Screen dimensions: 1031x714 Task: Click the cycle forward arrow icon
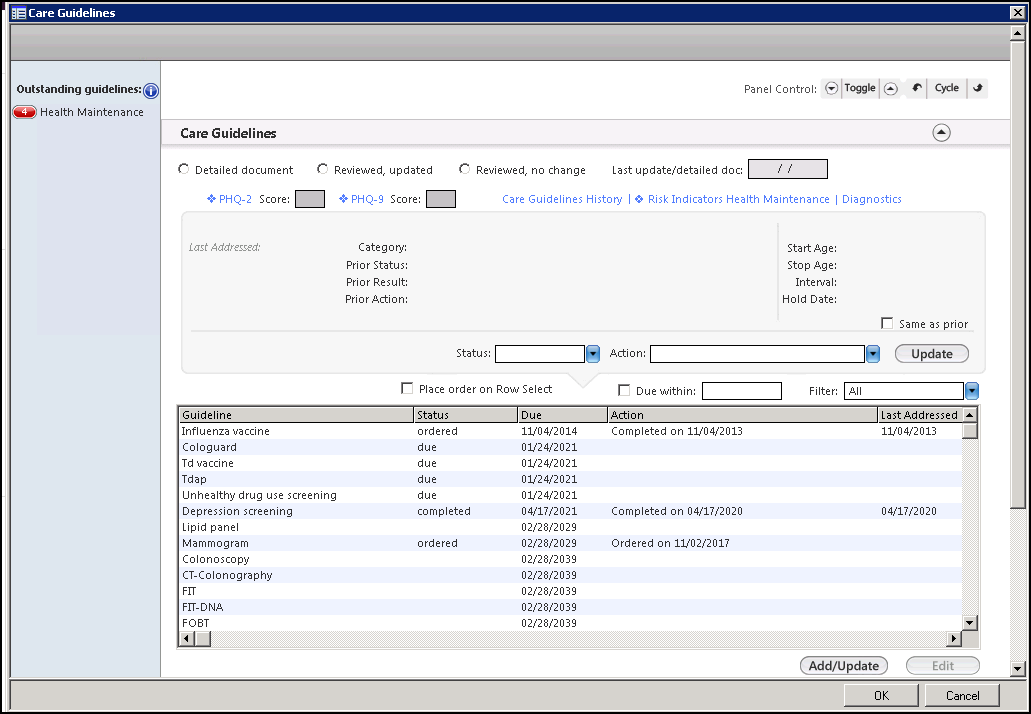pos(978,88)
